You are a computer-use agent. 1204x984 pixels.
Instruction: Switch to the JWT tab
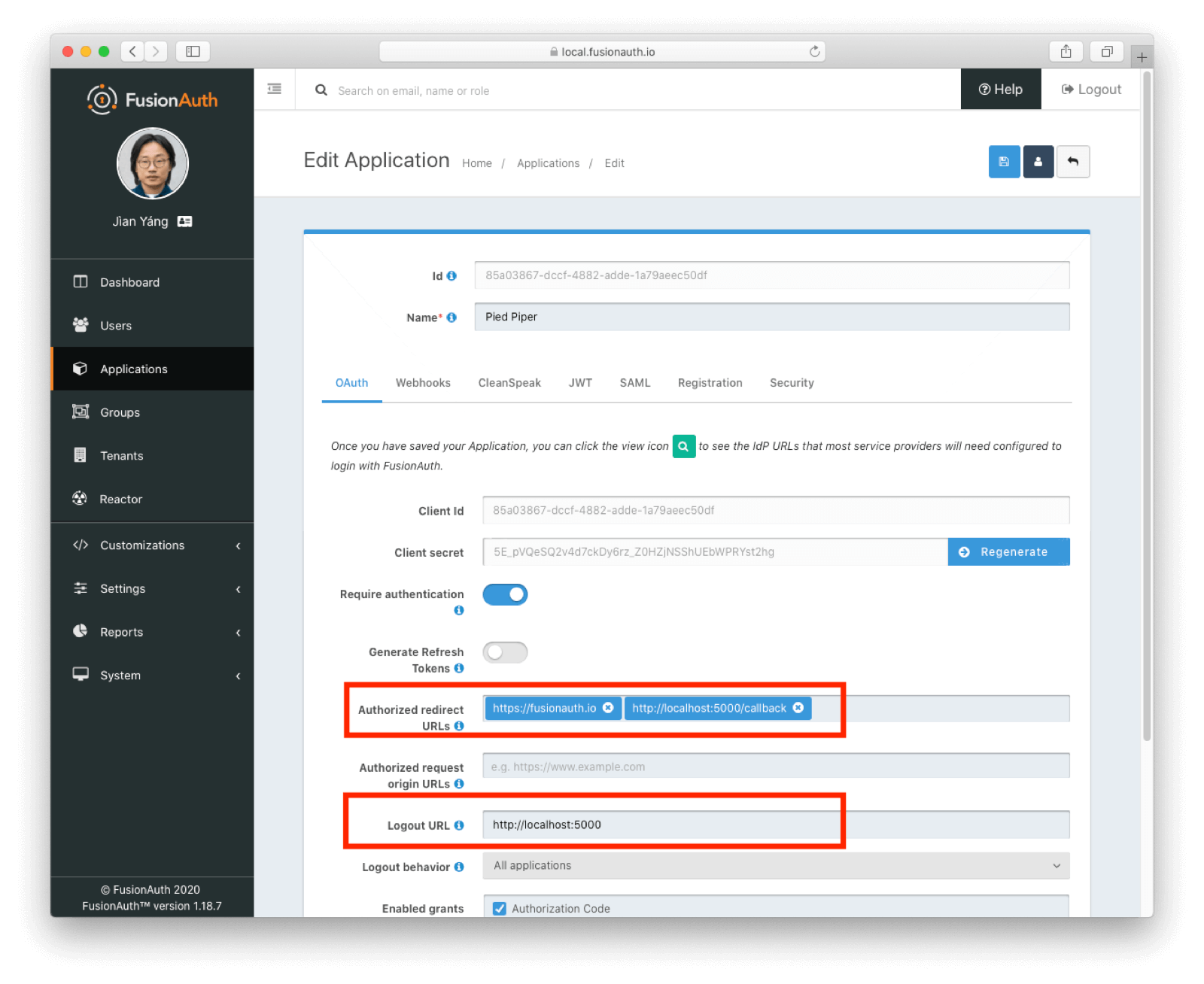(580, 383)
